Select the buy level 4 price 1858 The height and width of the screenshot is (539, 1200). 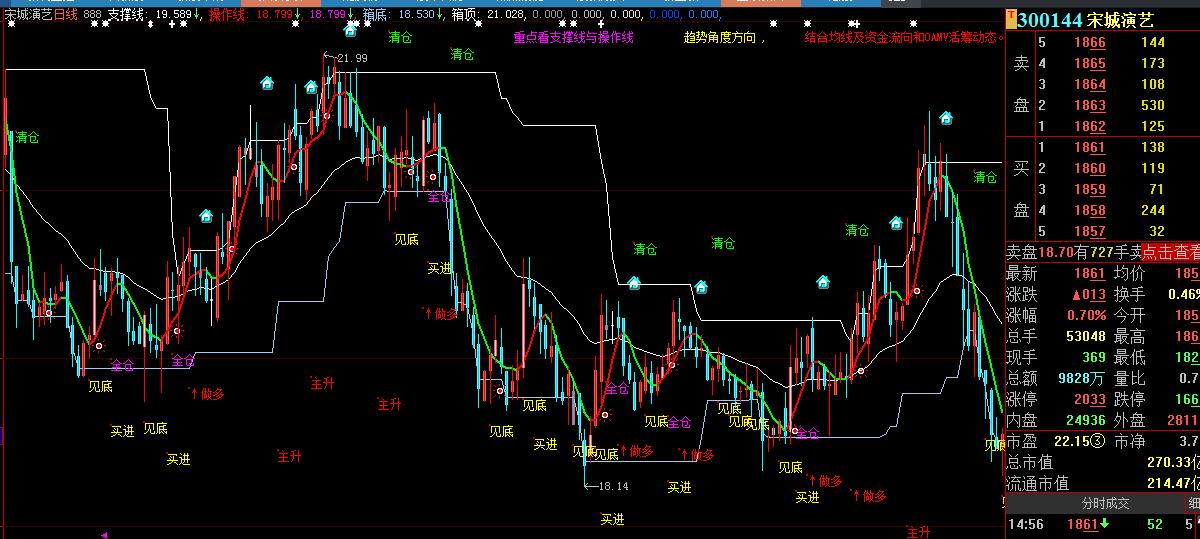click(x=1089, y=211)
